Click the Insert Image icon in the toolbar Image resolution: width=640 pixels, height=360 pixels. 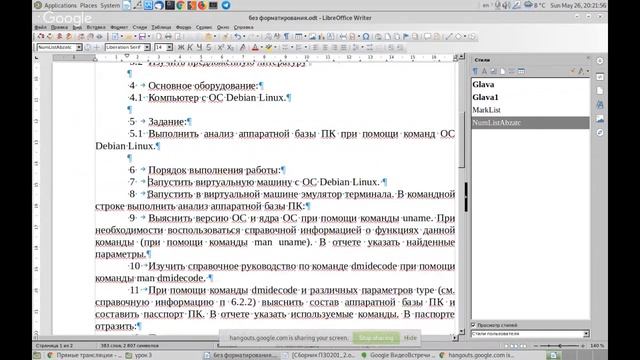(312, 36)
